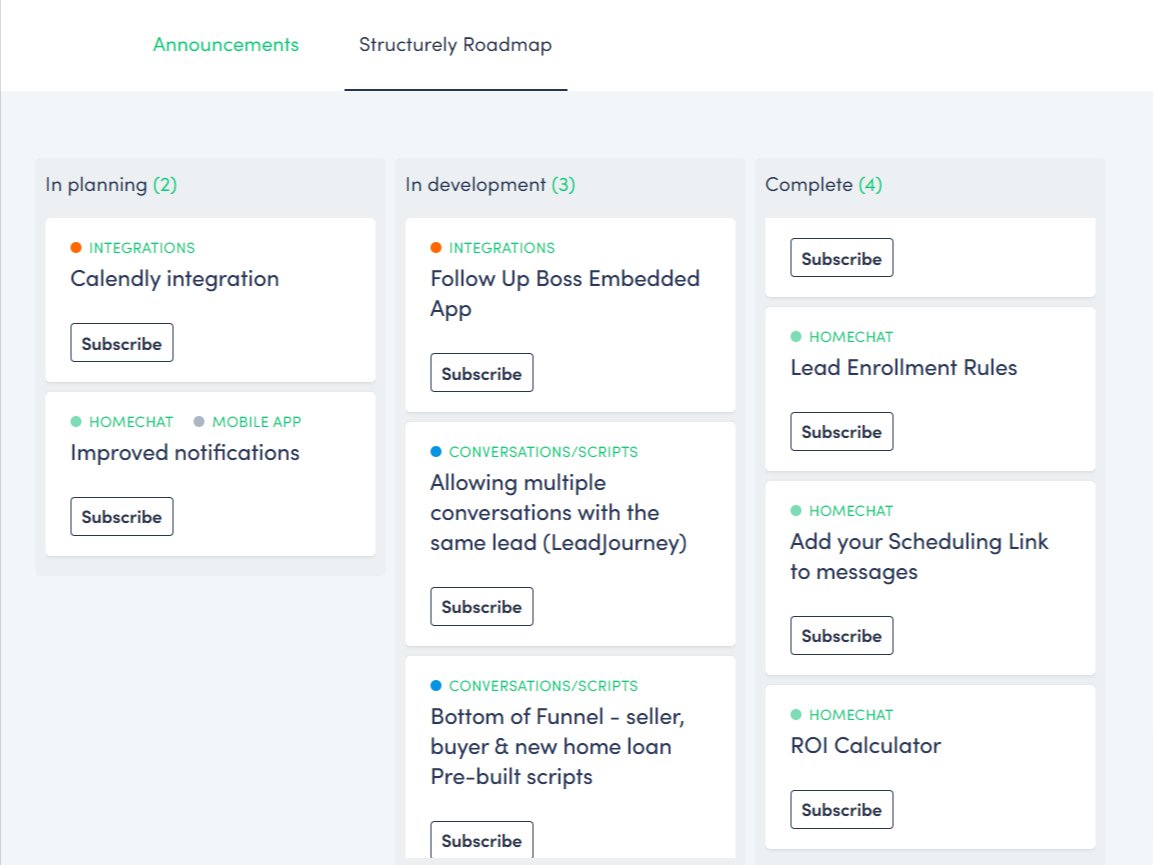Open the Calendly integration card title

coord(173,279)
